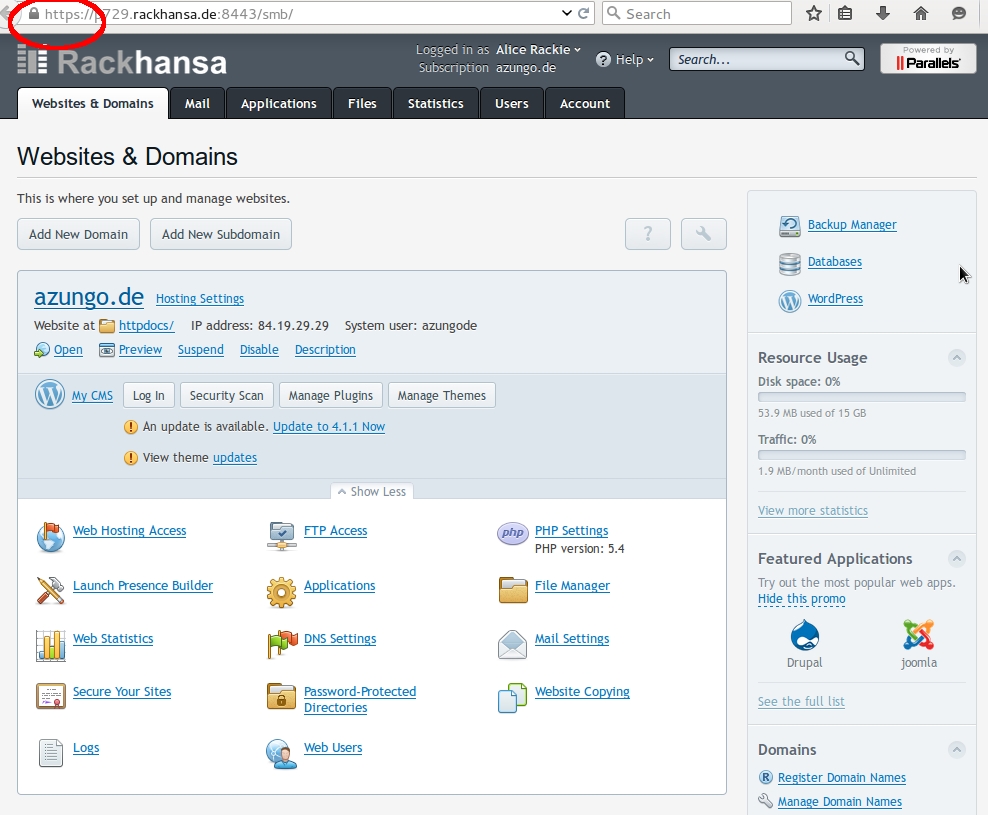Switch to the Mail tab

[197, 103]
